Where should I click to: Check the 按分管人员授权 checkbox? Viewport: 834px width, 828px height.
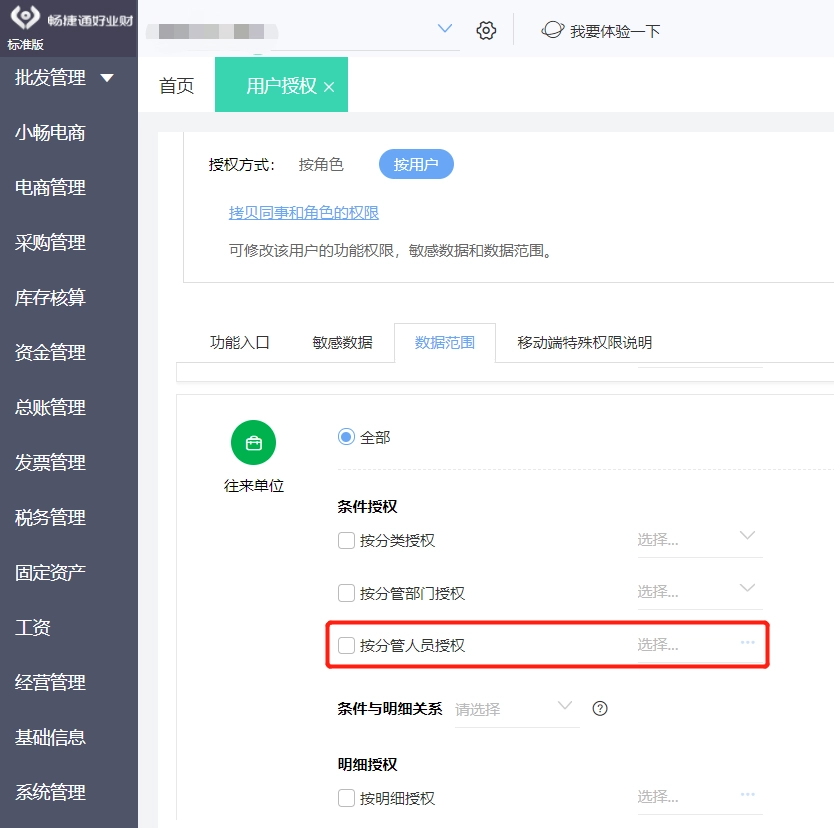(346, 645)
